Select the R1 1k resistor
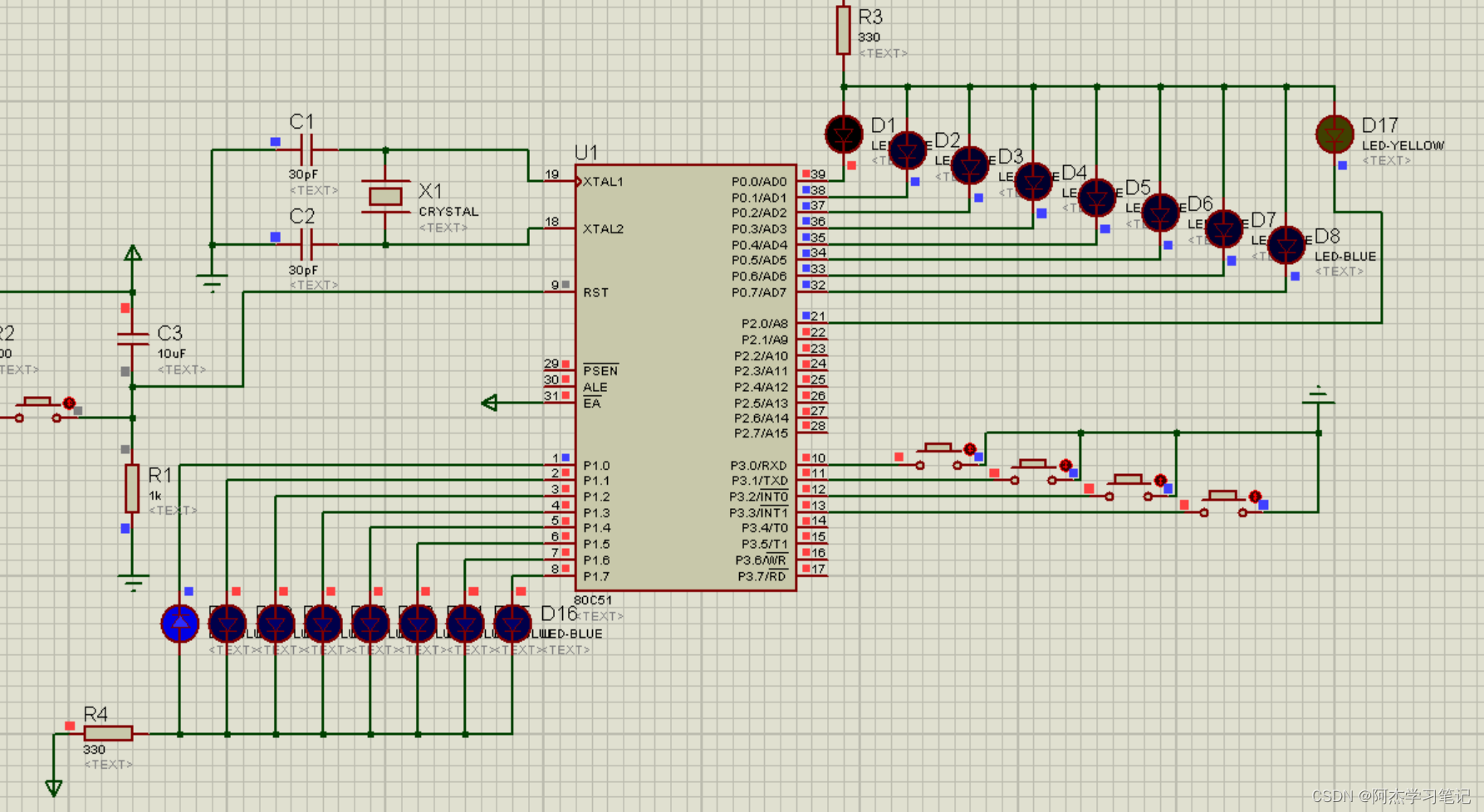This screenshot has width=1484, height=812. (132, 488)
